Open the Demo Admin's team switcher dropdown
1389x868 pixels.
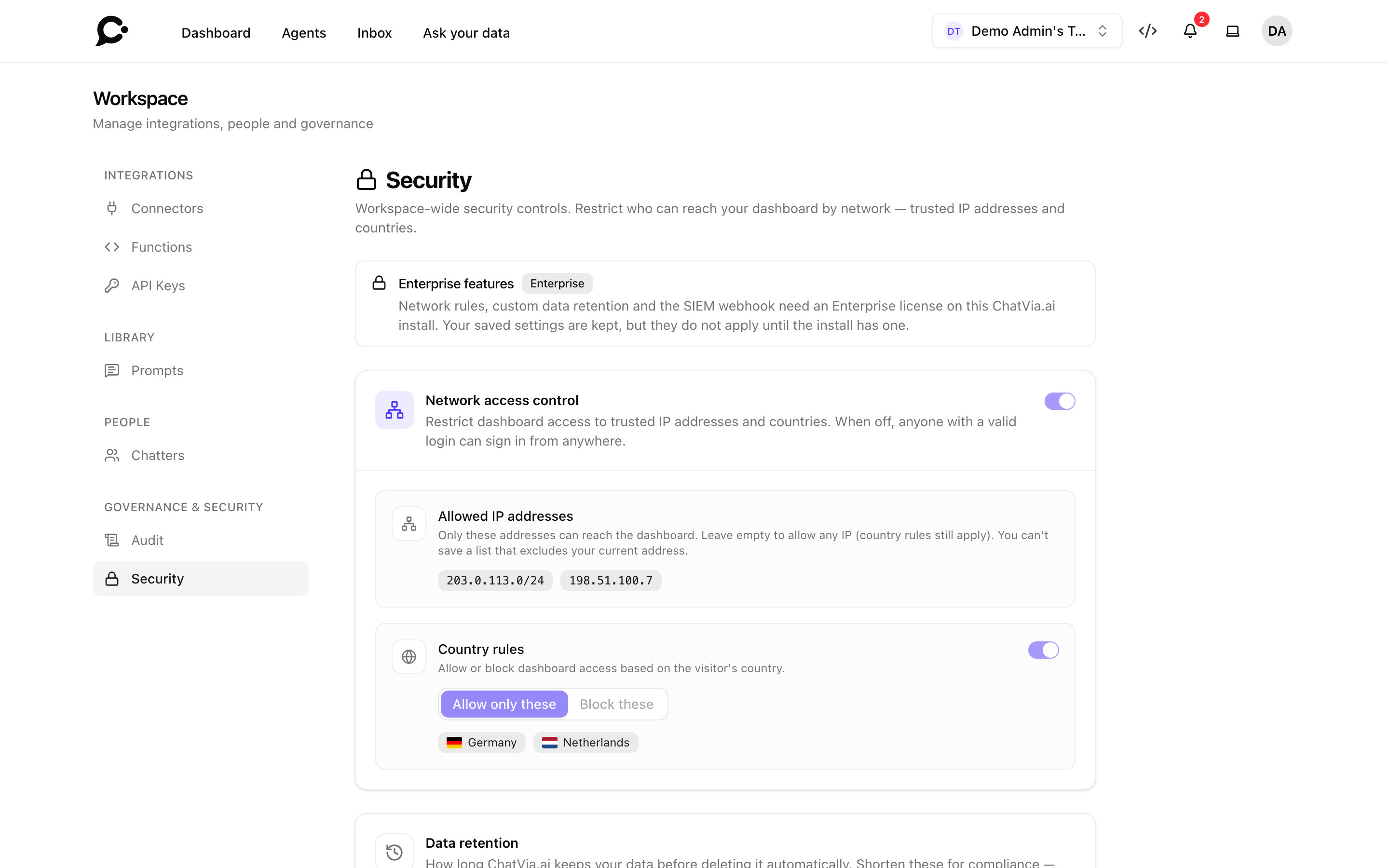(1027, 31)
